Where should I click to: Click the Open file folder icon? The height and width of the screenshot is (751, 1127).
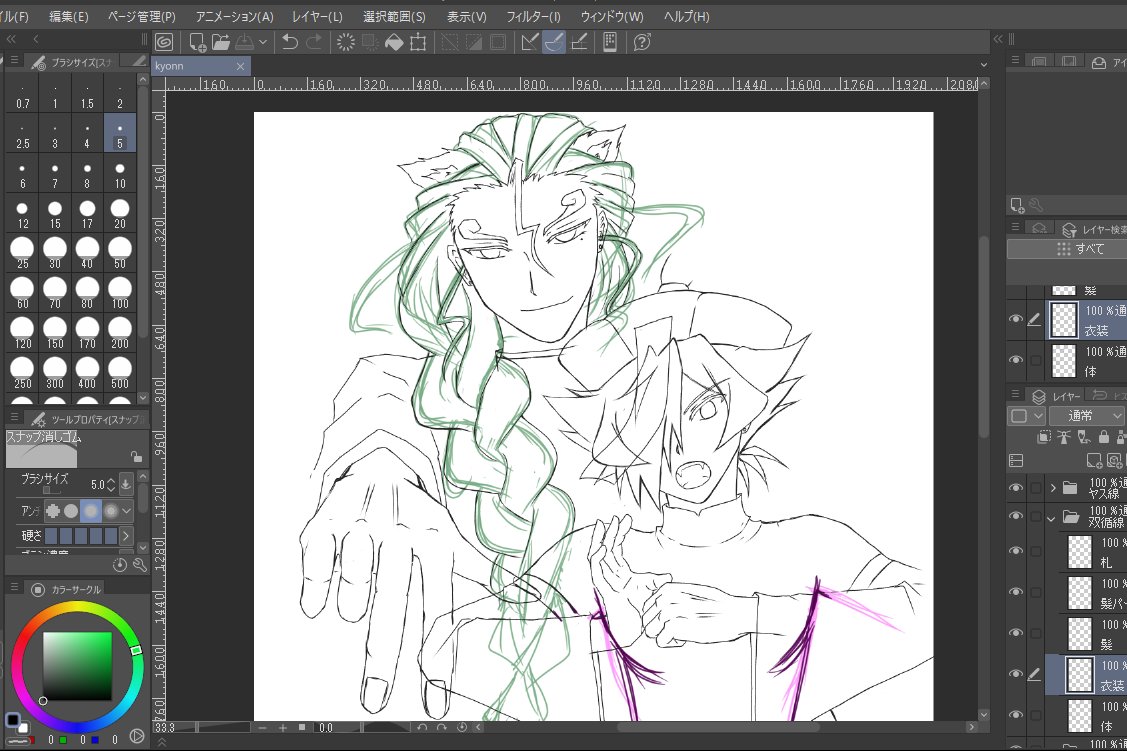pos(221,42)
